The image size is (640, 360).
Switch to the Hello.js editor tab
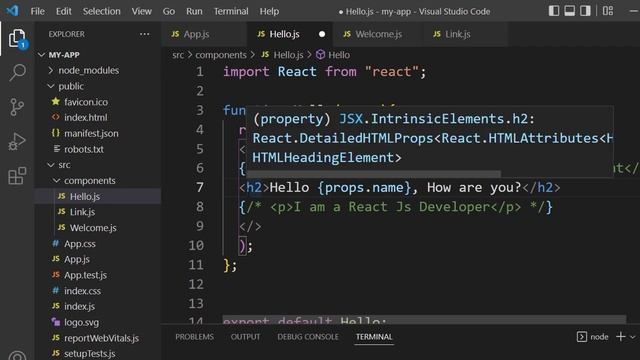click(289, 34)
